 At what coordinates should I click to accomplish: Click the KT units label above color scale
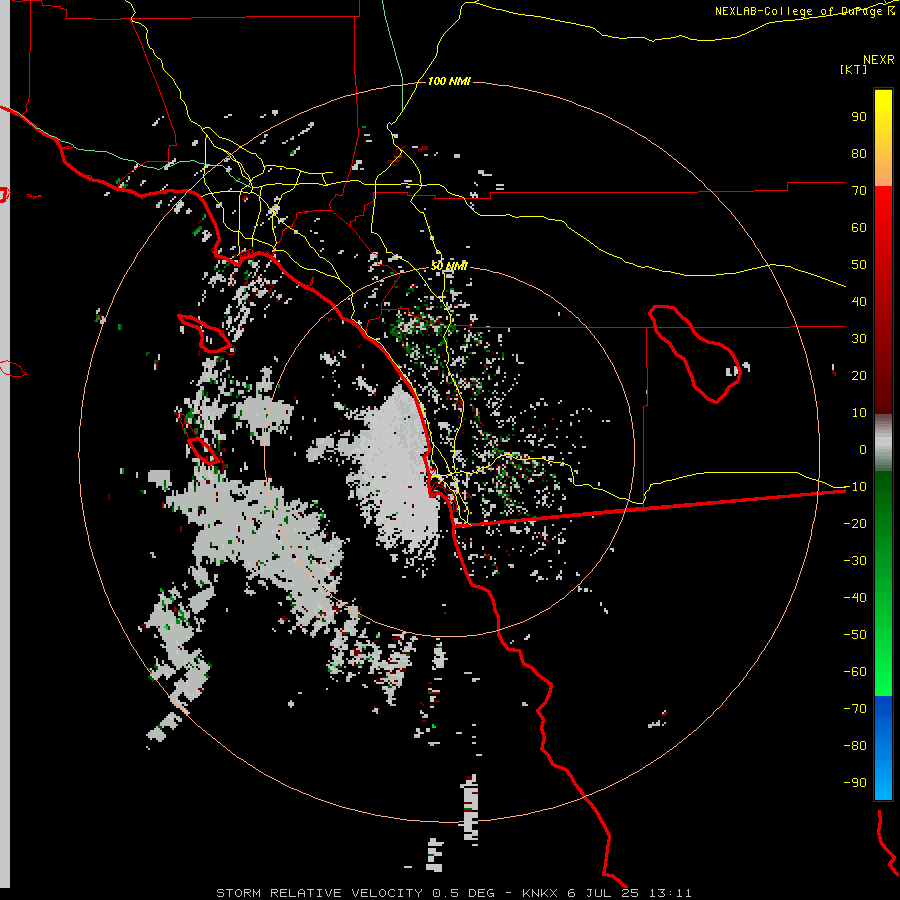tap(853, 69)
